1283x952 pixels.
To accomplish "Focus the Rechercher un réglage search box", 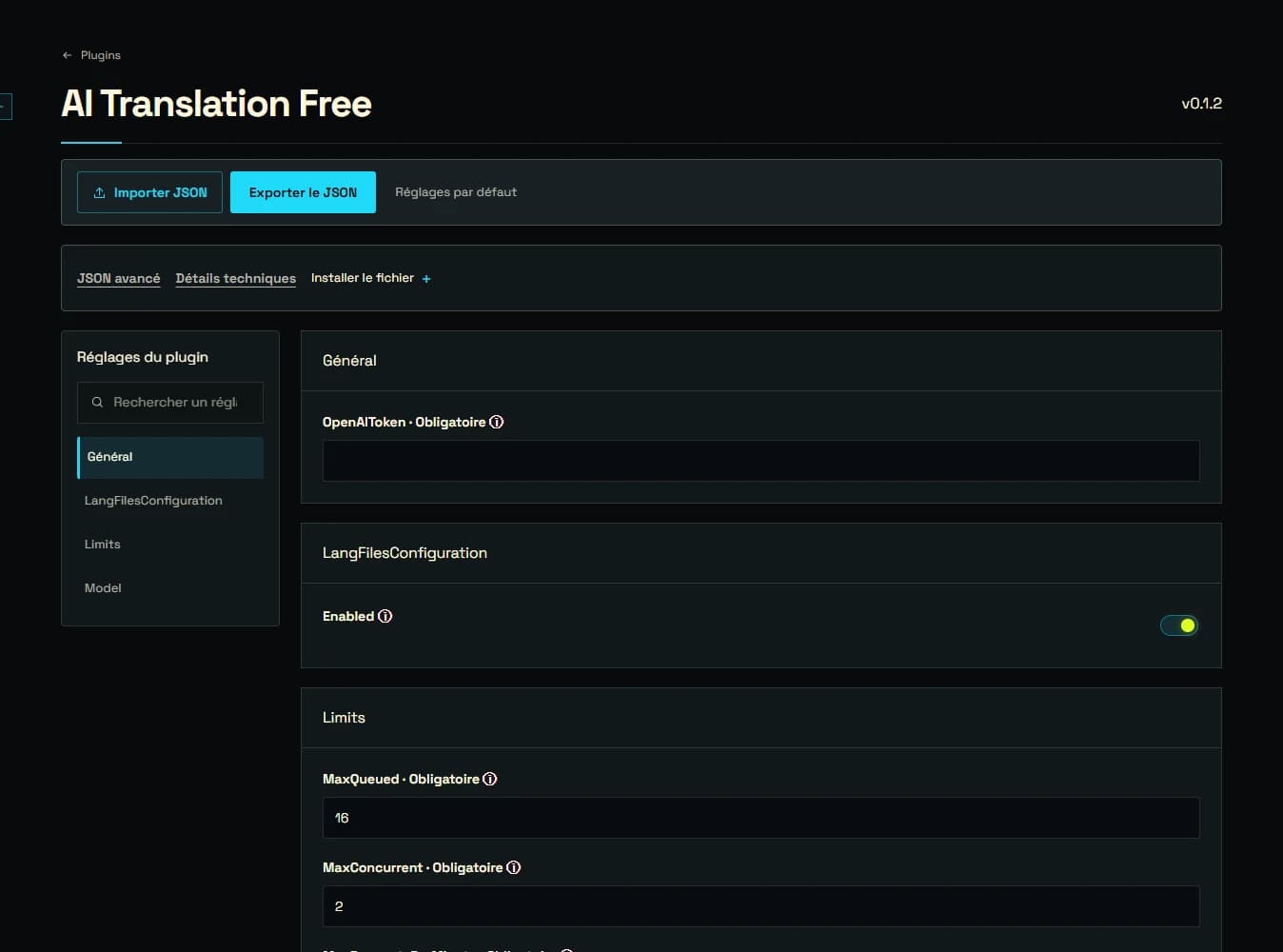I will tap(170, 403).
